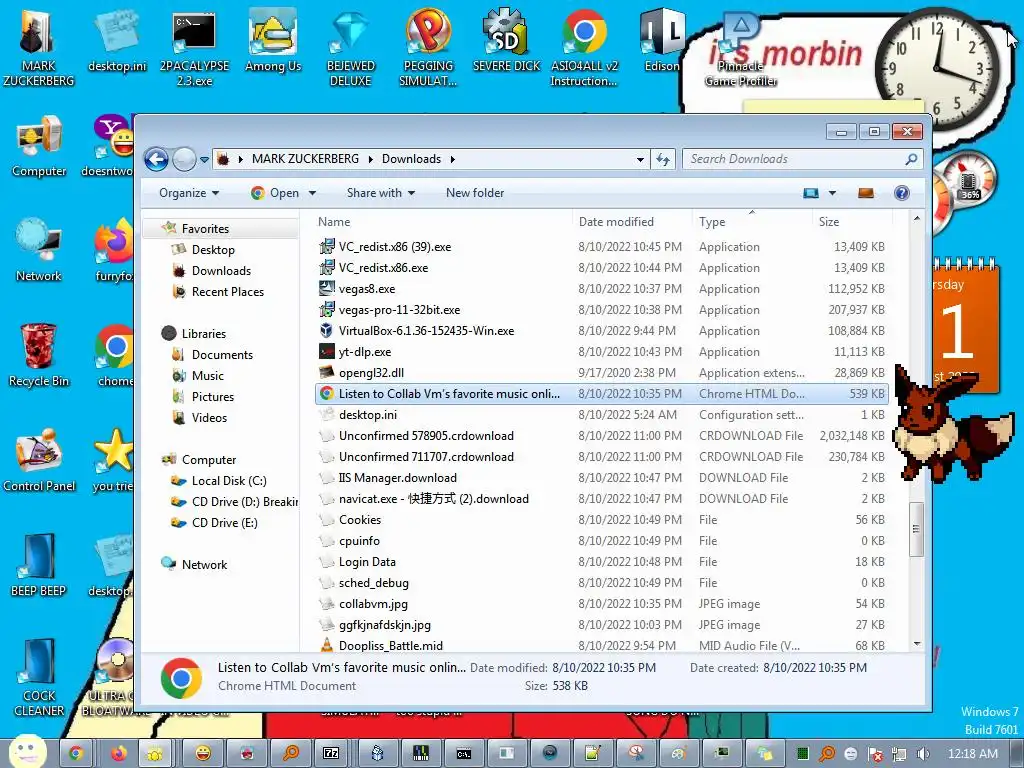
Task: Select the IIS Manager.download file
Action: [x=601, y=477]
